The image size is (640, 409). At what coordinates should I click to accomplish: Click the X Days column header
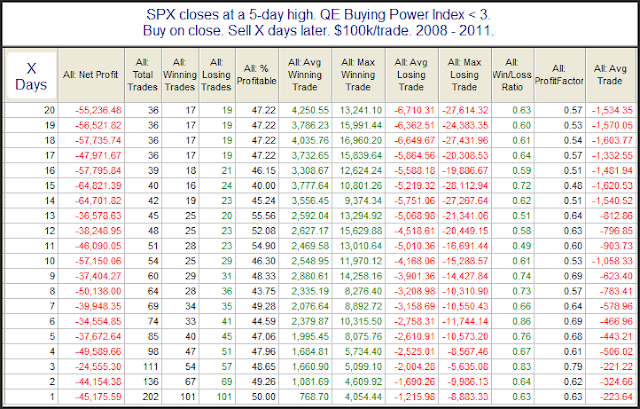point(31,76)
